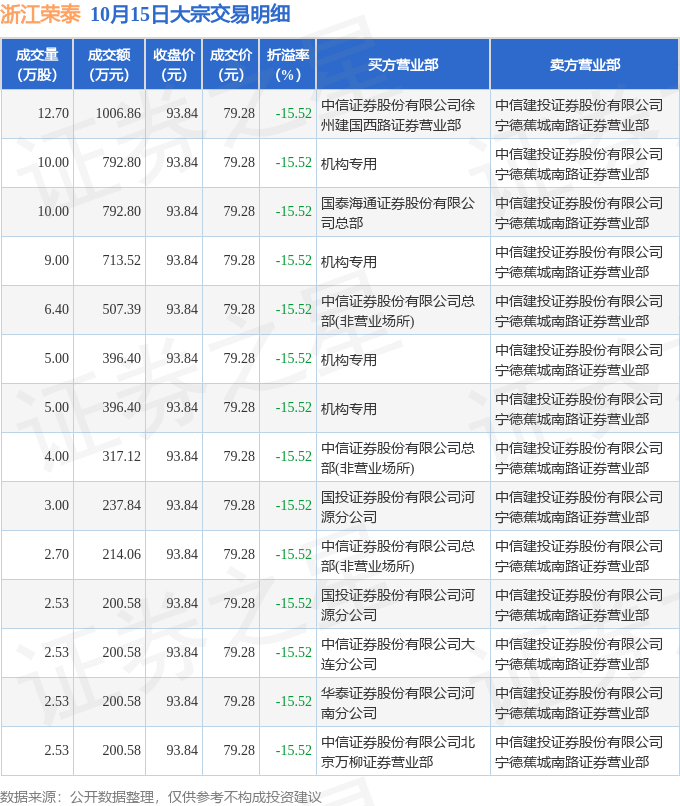Select the 成交价(元) column header
Image resolution: width=680 pixels, height=806 pixels.
click(231, 64)
